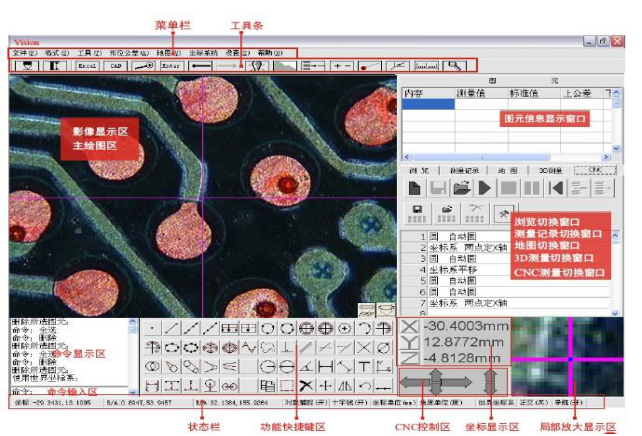Image resolution: width=642 pixels, height=436 pixels.
Task: Toggle the 十字线 crosshair status item
Action: click(349, 402)
